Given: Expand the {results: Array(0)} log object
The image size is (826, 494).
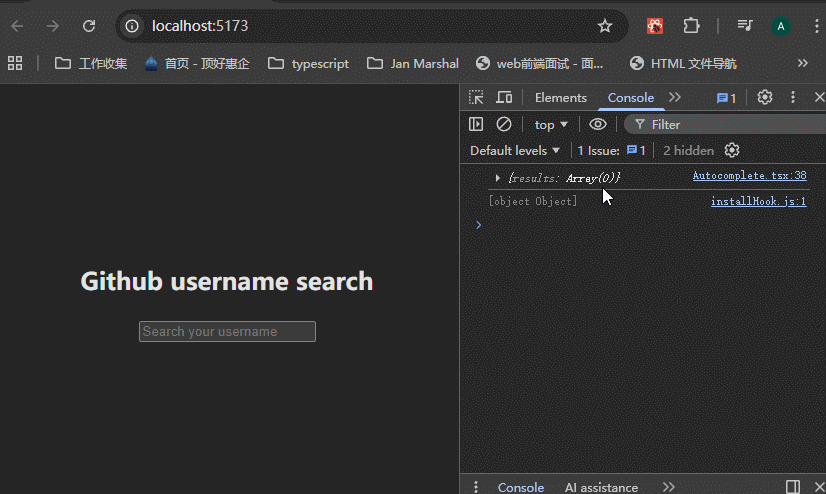Looking at the screenshot, I should (x=498, y=177).
